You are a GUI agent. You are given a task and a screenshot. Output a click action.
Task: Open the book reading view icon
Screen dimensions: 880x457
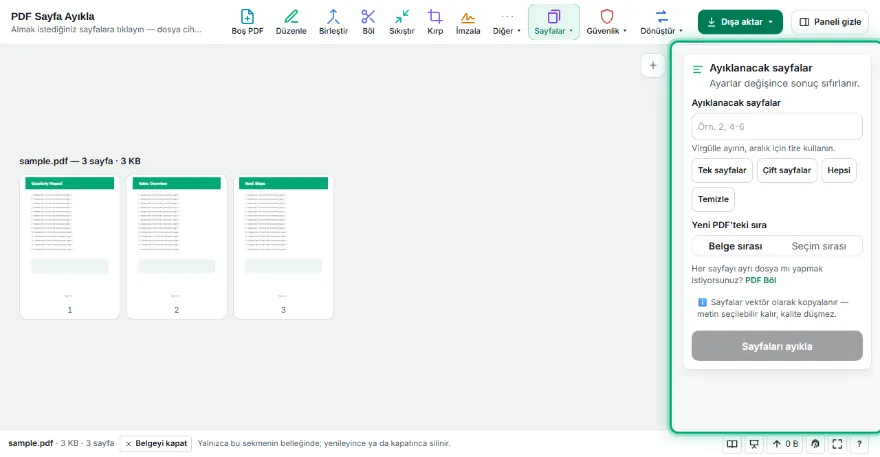point(732,444)
